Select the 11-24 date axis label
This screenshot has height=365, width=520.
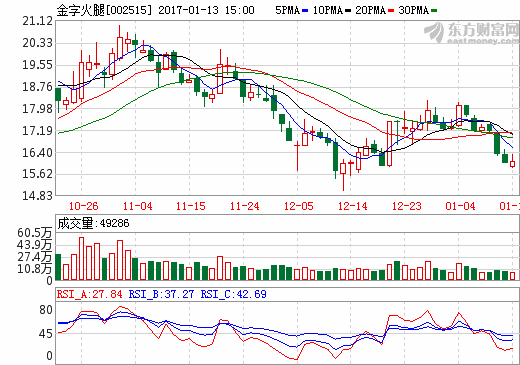coord(245,206)
